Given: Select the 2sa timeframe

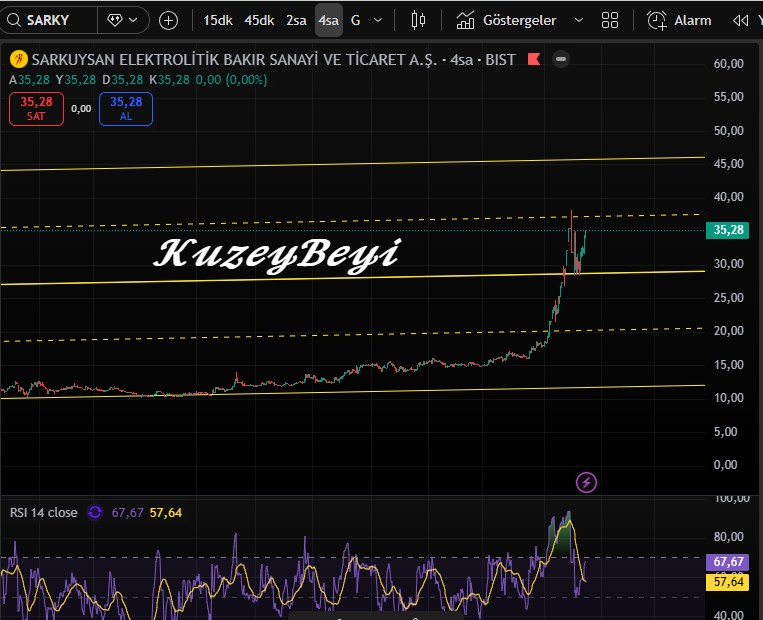Looking at the screenshot, I should click(x=296, y=20).
